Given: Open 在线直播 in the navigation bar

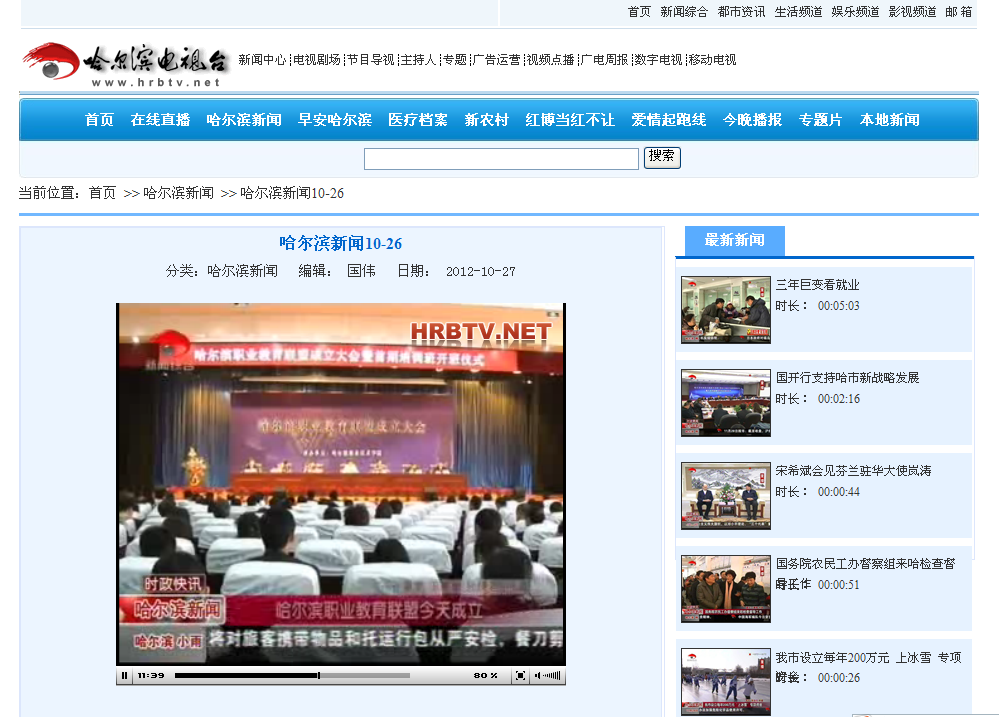Looking at the screenshot, I should click(x=161, y=120).
